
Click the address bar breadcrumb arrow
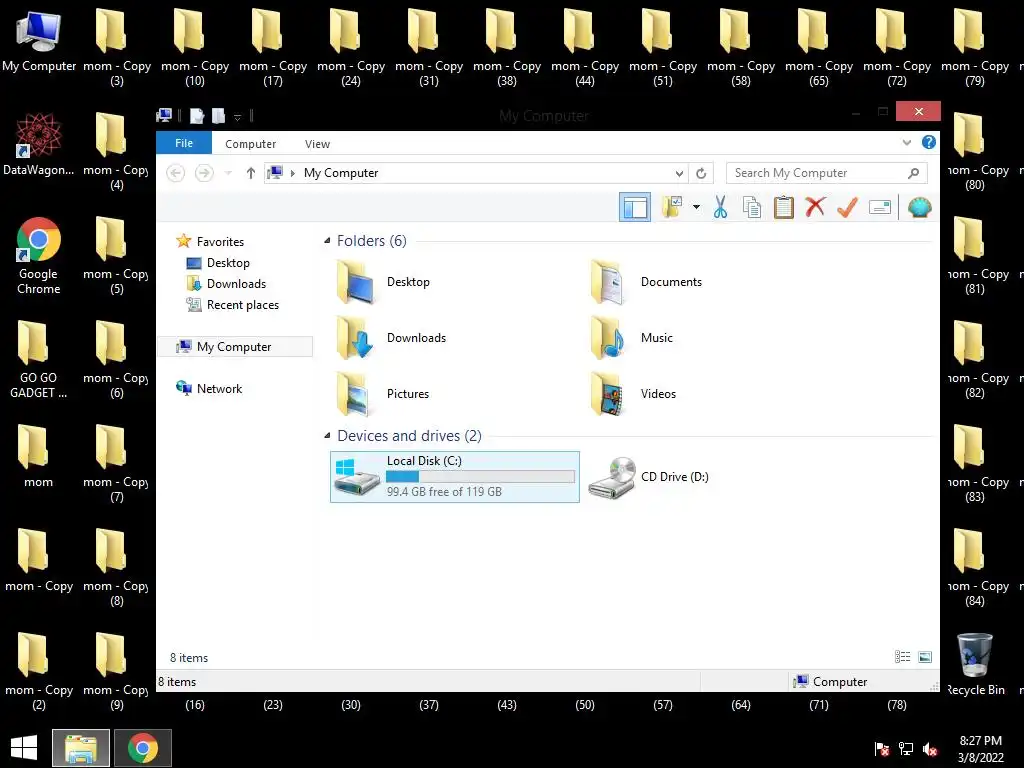(x=293, y=173)
